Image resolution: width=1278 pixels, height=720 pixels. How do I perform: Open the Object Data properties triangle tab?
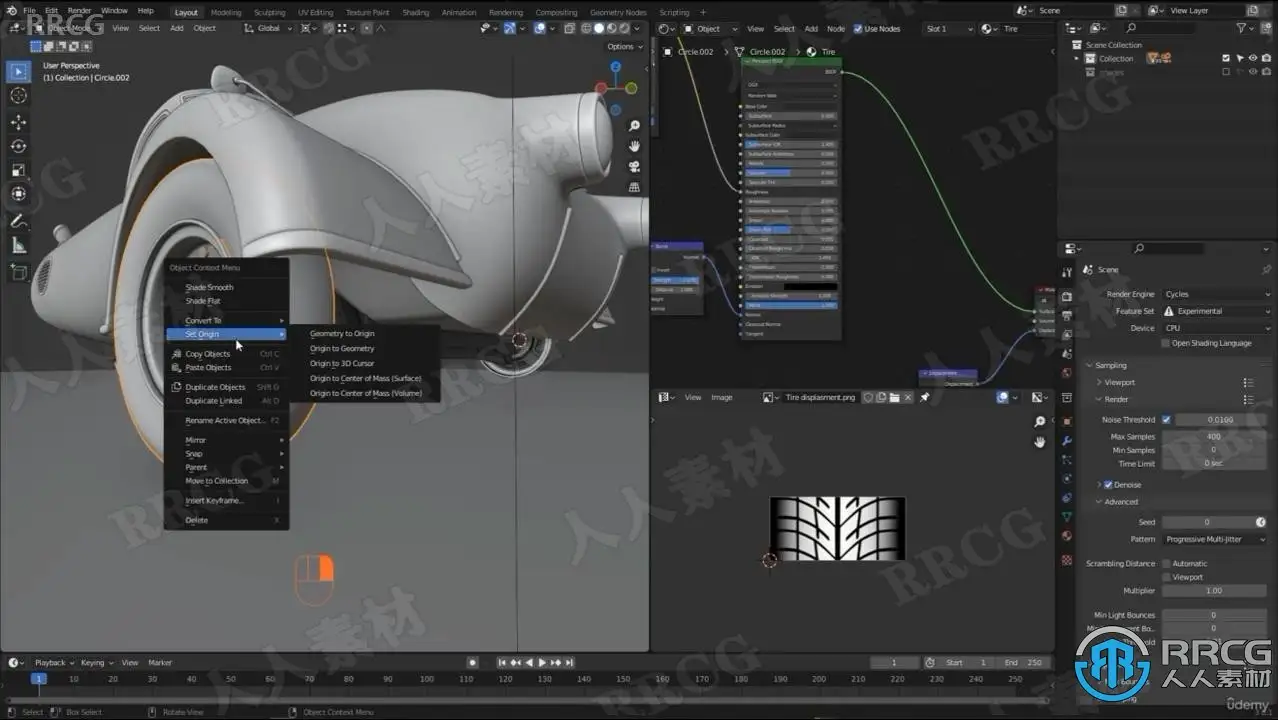coord(1067,517)
